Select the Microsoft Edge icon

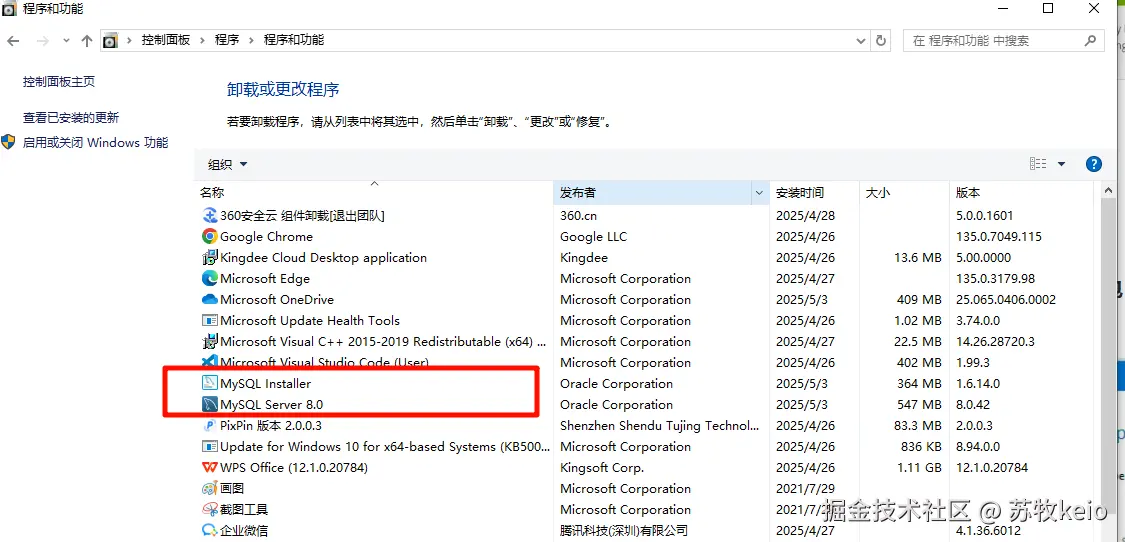pyautogui.click(x=210, y=278)
